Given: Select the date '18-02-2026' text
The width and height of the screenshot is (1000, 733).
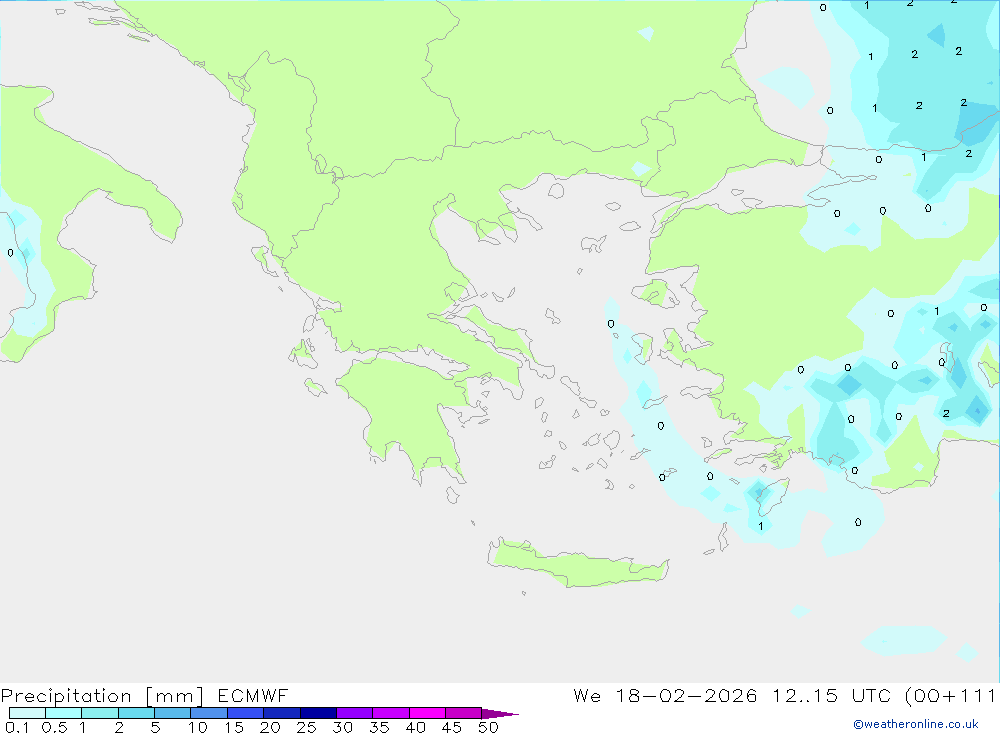Looking at the screenshot, I should coord(686,695).
